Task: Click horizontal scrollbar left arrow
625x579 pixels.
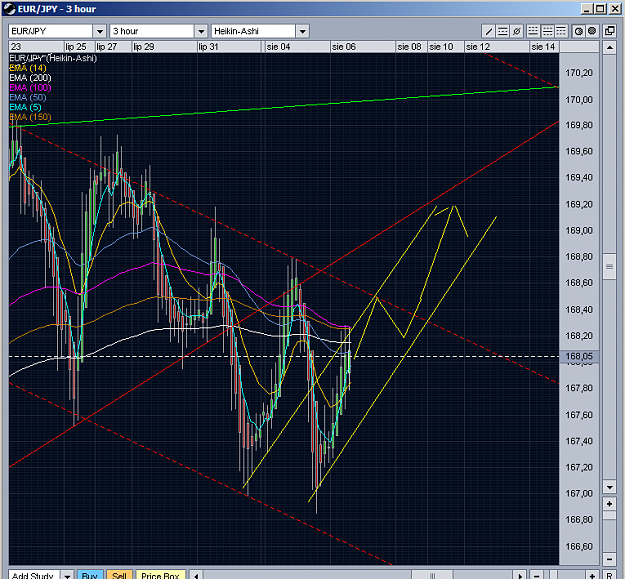Action: [196, 575]
